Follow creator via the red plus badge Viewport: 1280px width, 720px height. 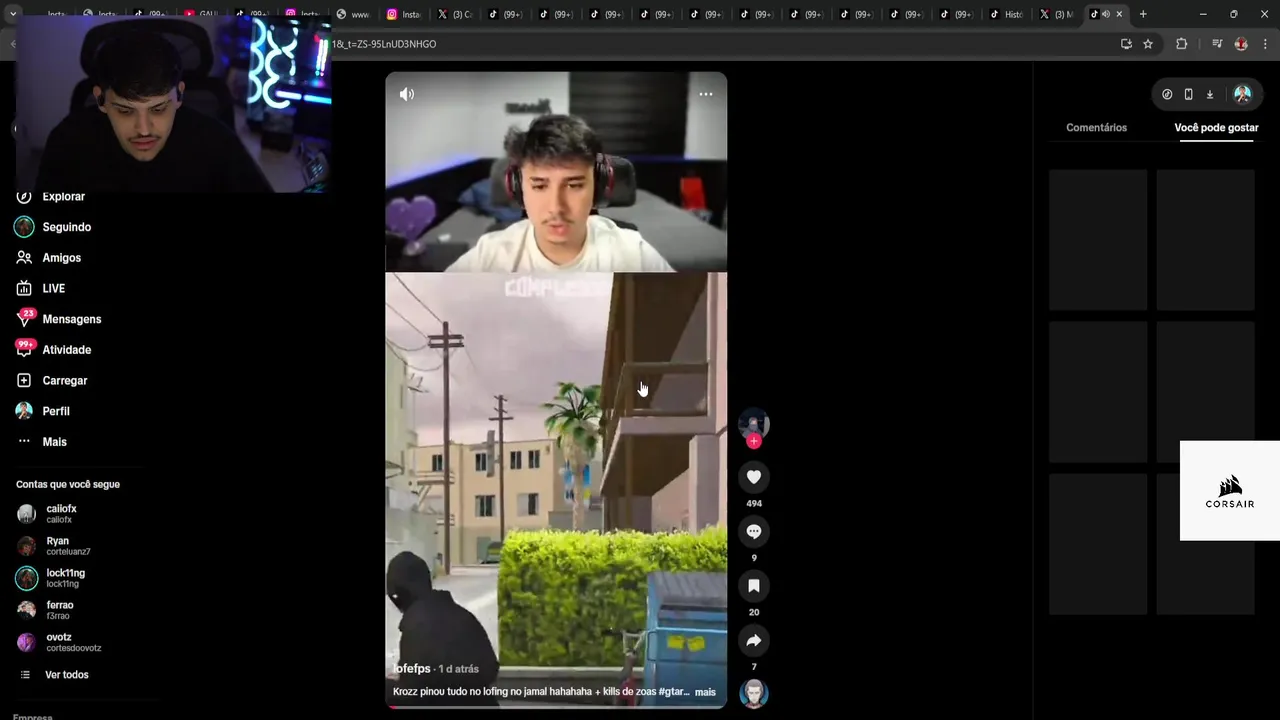(x=754, y=441)
